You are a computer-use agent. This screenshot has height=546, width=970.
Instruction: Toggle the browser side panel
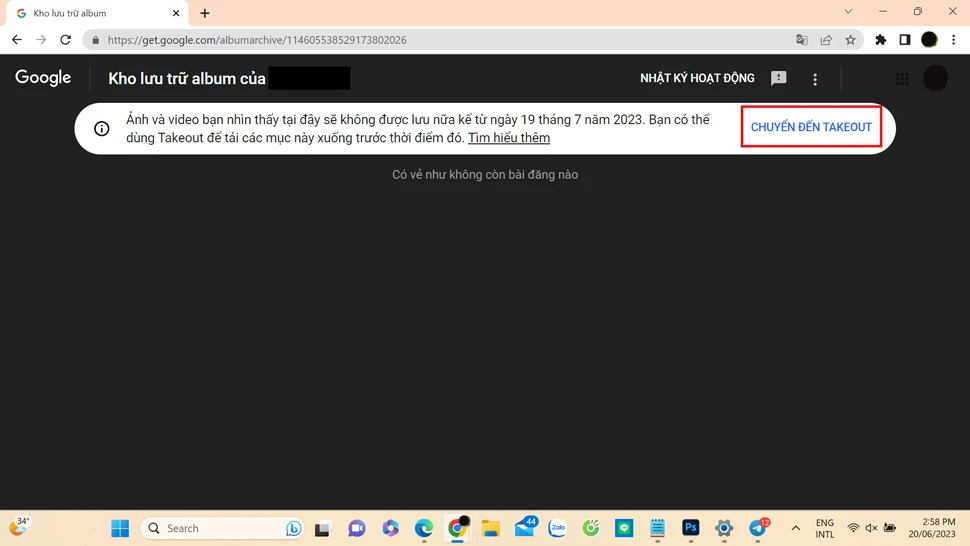coord(904,40)
